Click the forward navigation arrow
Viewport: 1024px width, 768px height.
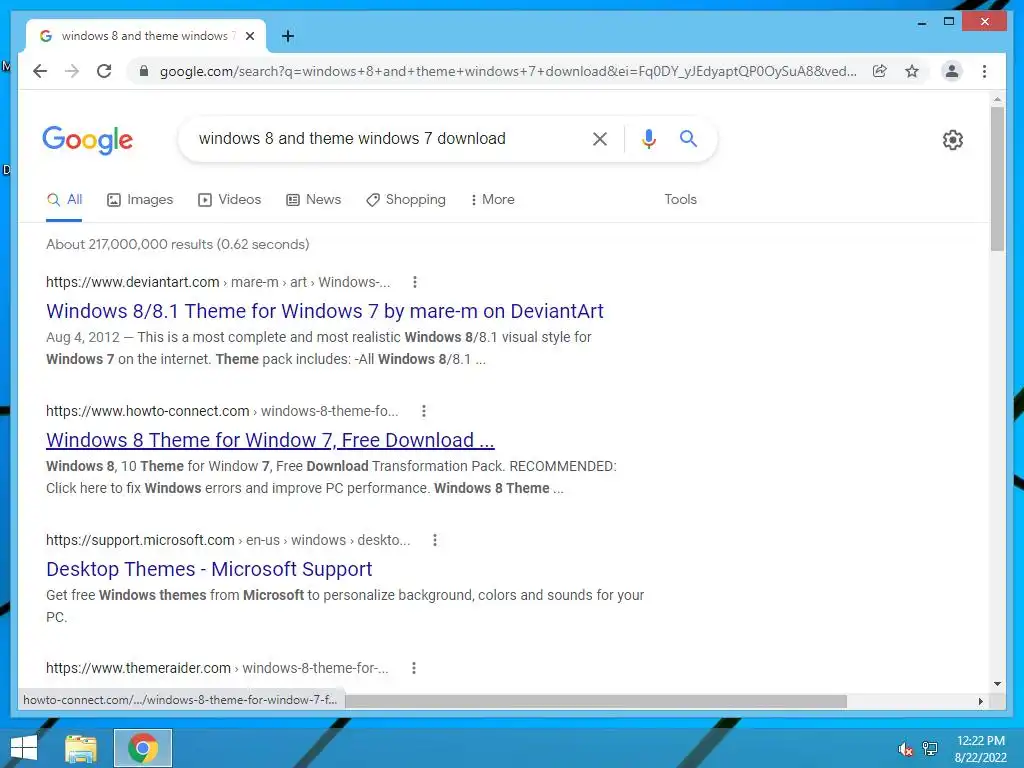point(72,71)
